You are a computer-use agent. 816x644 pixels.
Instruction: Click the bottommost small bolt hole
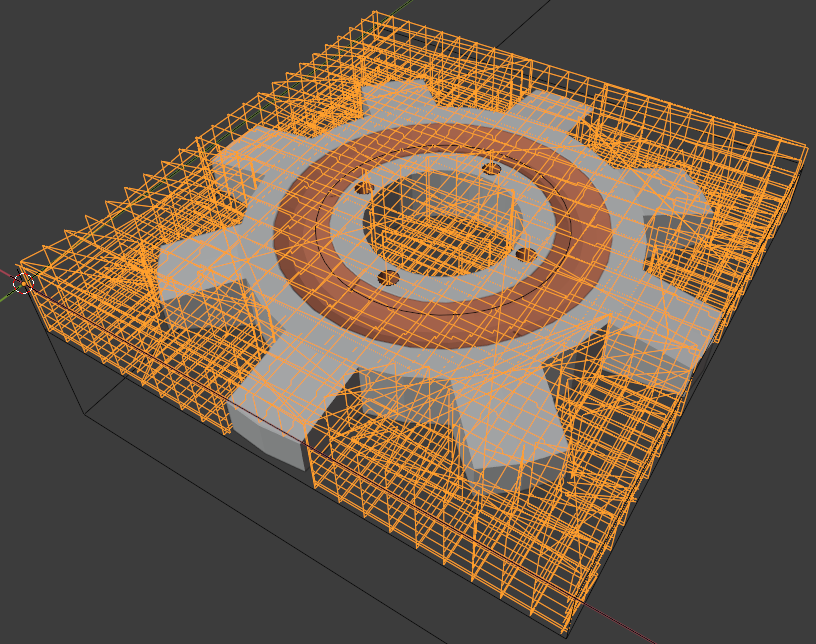389,276
